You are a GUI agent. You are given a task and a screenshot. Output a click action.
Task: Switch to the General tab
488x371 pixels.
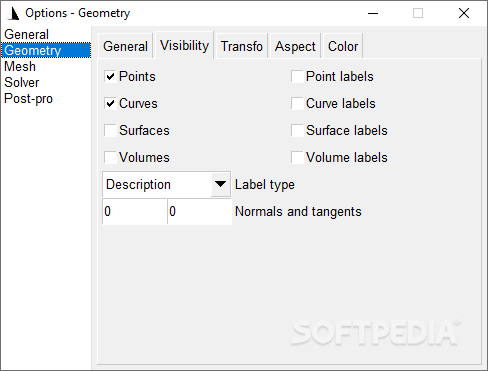click(x=125, y=46)
